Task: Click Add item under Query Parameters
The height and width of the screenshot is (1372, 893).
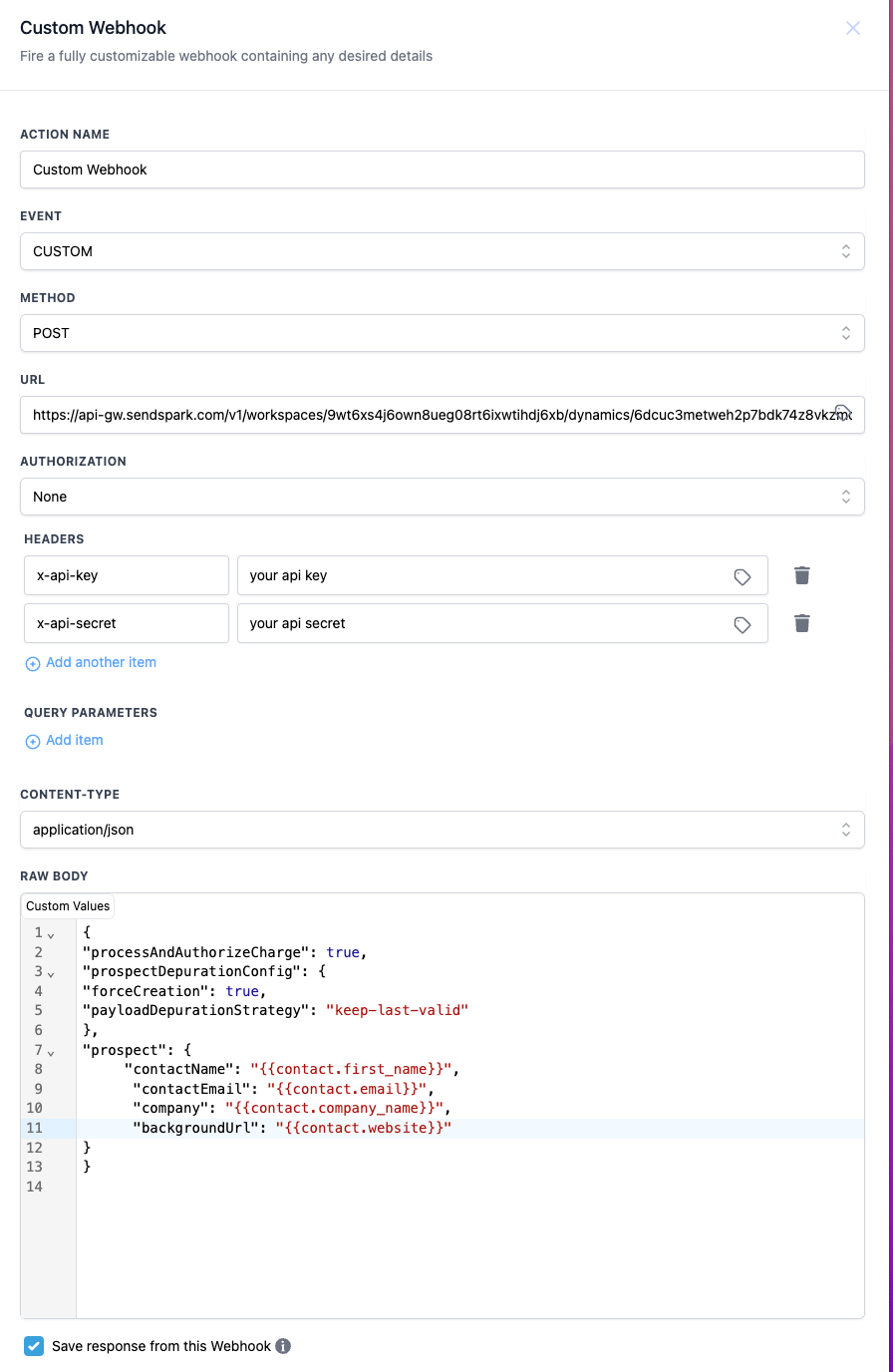Action: 75,740
